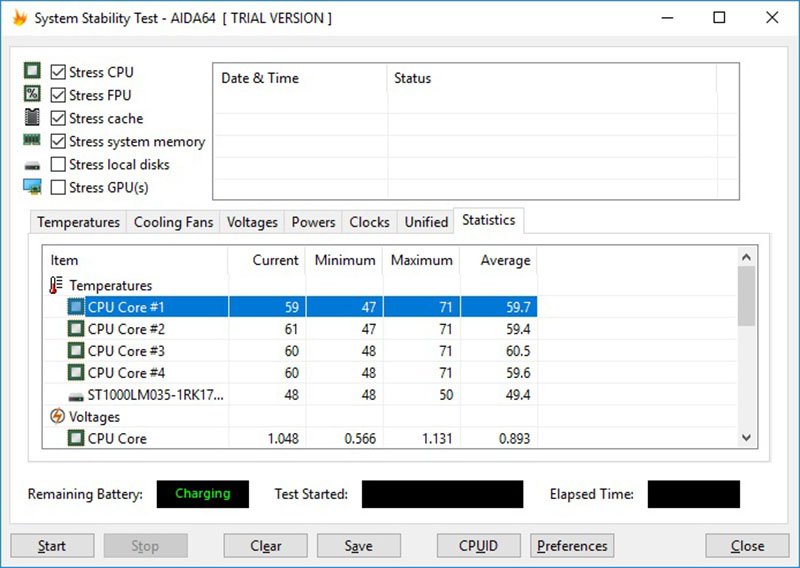Click the lightning bolt icon next to Voltages
The height and width of the screenshot is (568, 800).
(x=57, y=416)
